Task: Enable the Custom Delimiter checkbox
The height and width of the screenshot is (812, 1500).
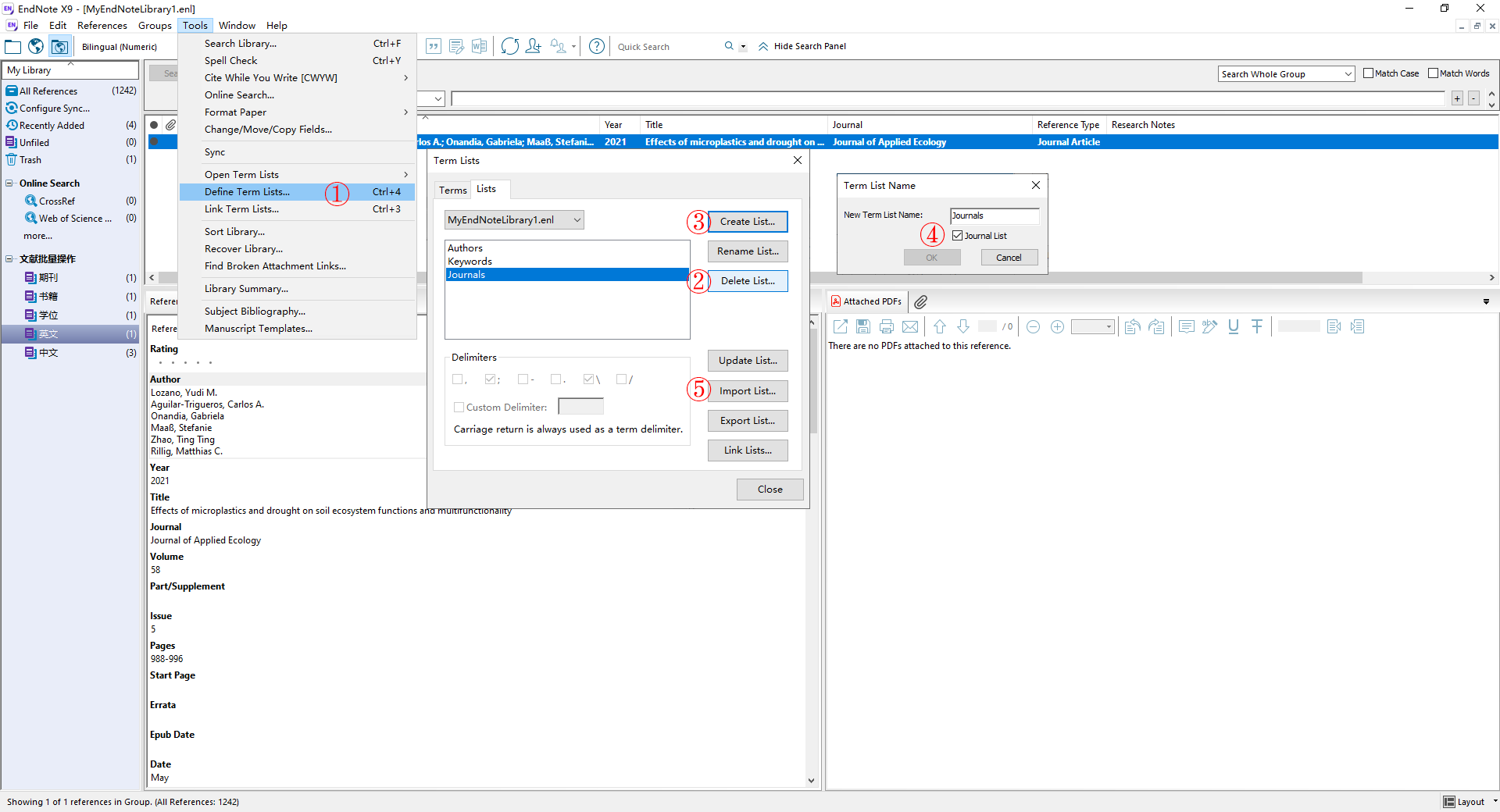Action: click(x=459, y=408)
